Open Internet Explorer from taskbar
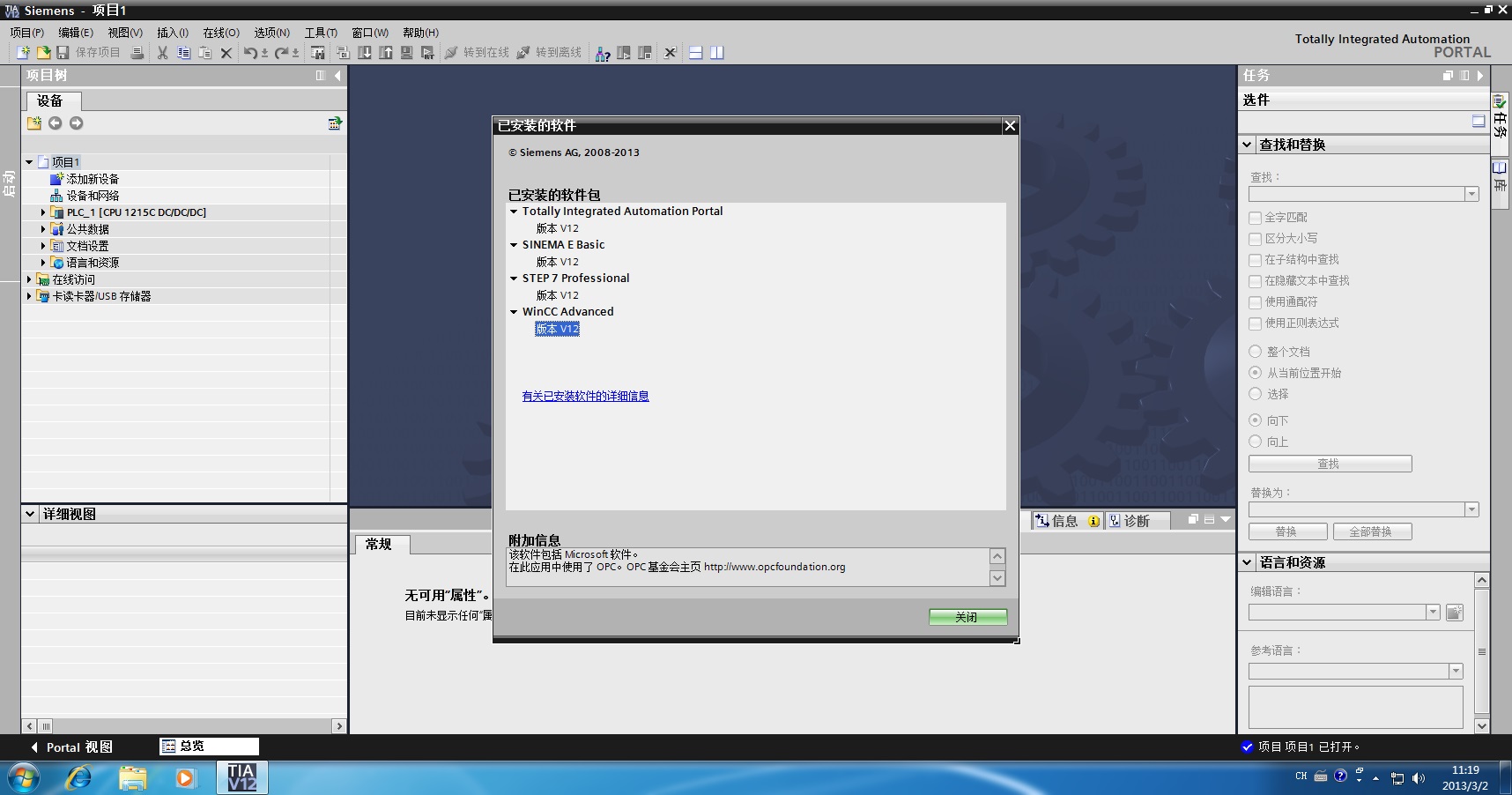Screen dimensions: 1512x795 point(79,778)
